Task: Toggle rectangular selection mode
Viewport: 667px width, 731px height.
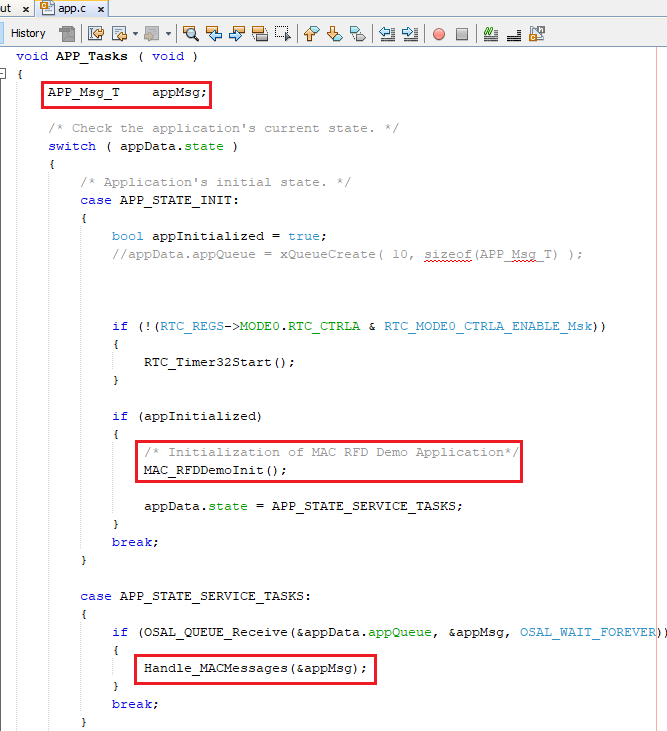Action: [283, 33]
